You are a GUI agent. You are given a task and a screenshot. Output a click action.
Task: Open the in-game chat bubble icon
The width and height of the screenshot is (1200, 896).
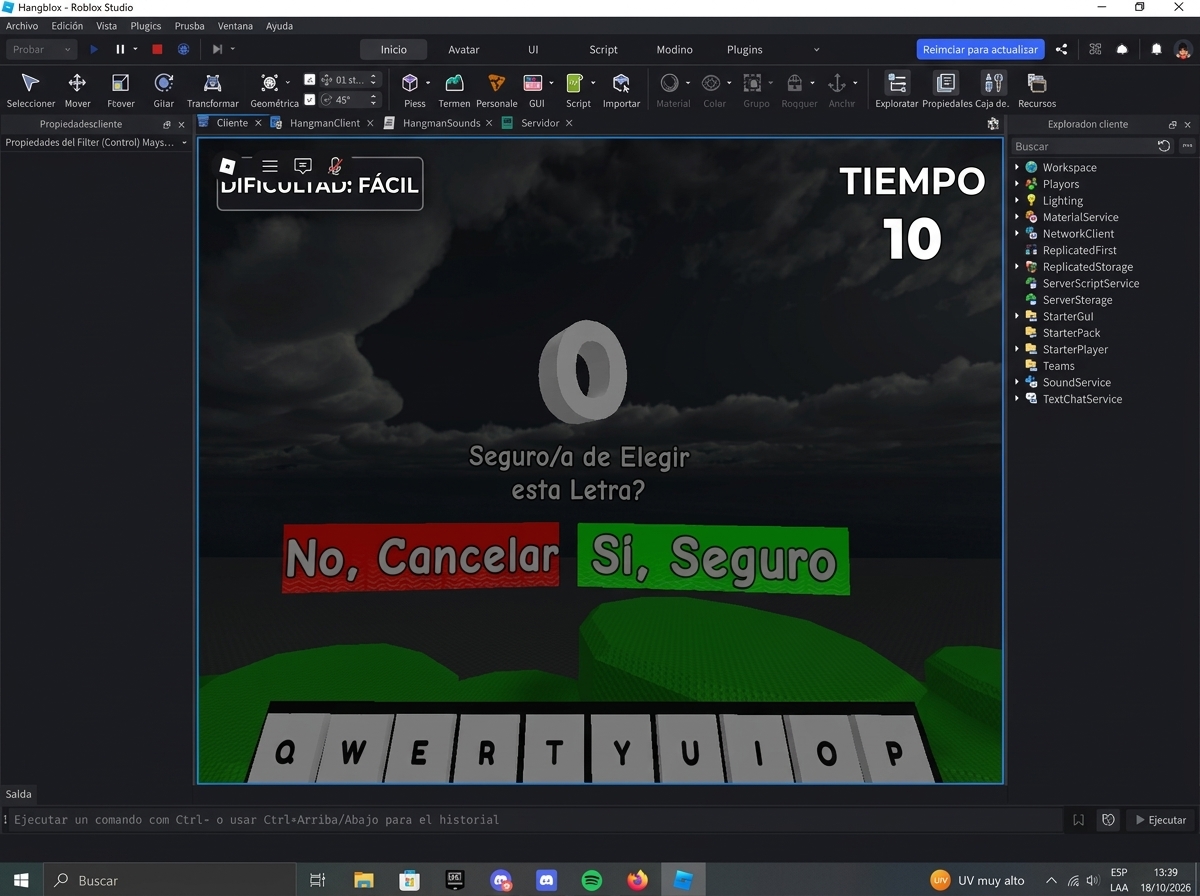[x=303, y=166]
